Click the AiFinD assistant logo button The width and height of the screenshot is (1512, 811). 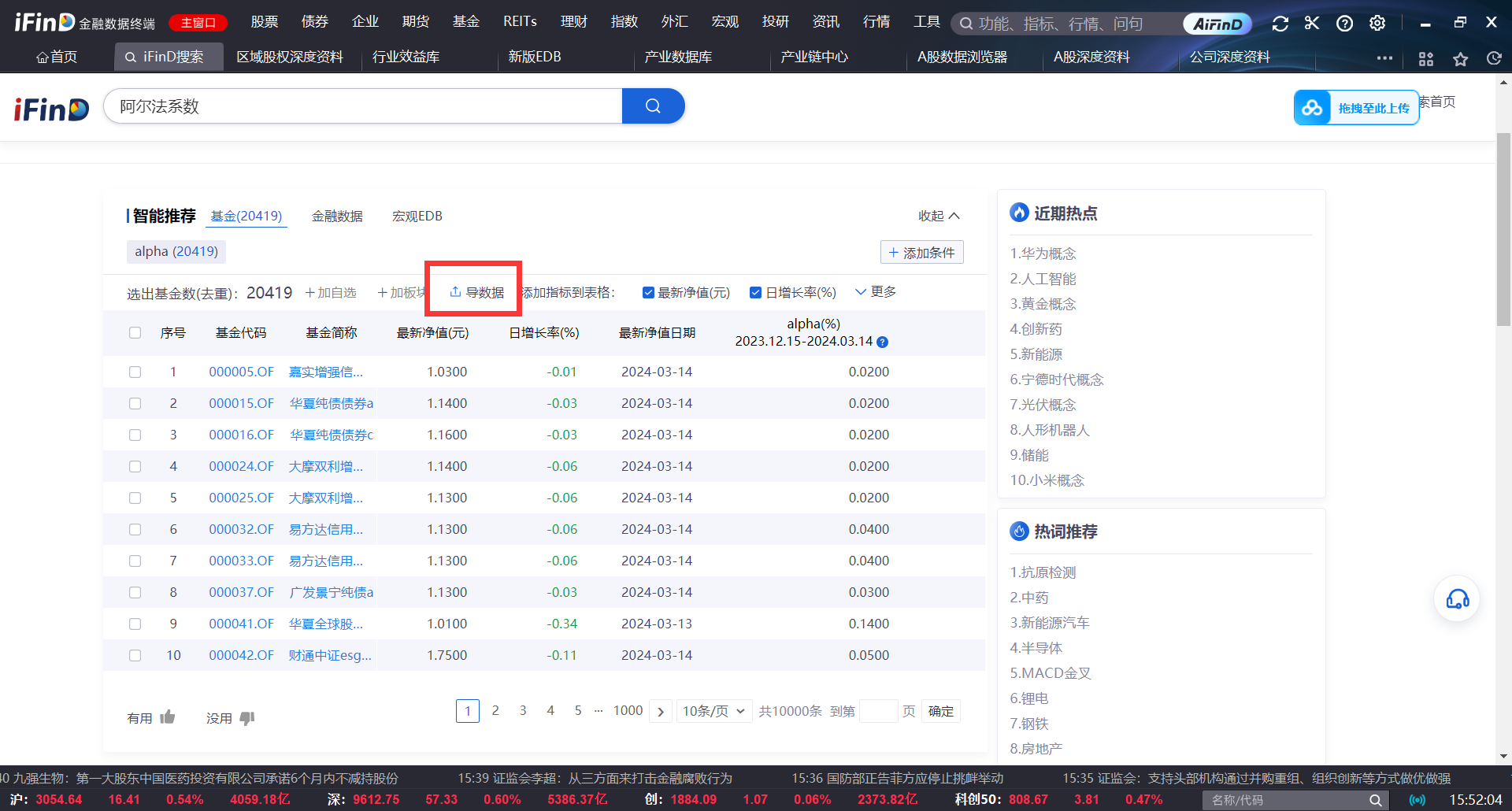(x=1217, y=24)
